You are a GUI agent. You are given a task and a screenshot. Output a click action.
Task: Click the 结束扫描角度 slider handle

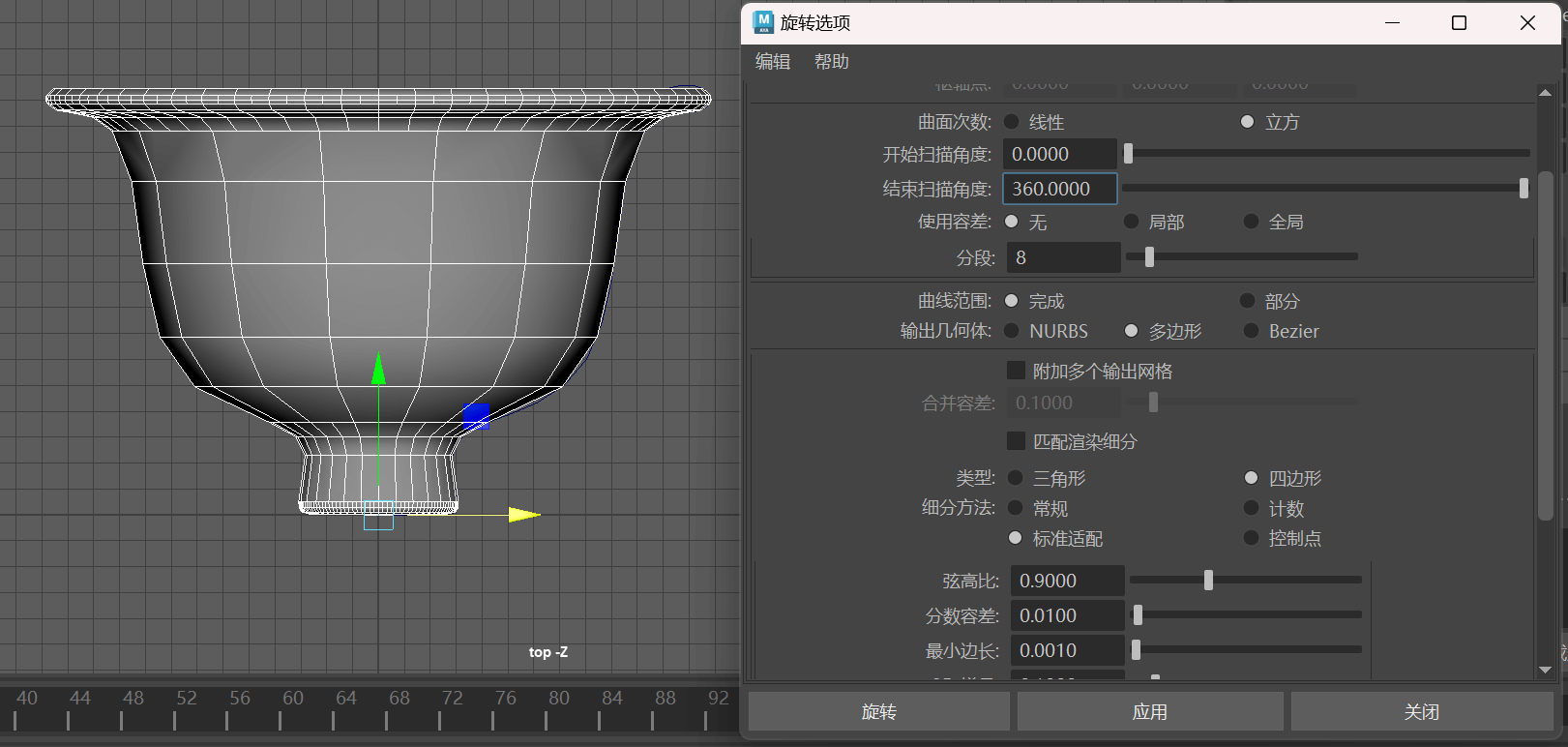pos(1524,188)
